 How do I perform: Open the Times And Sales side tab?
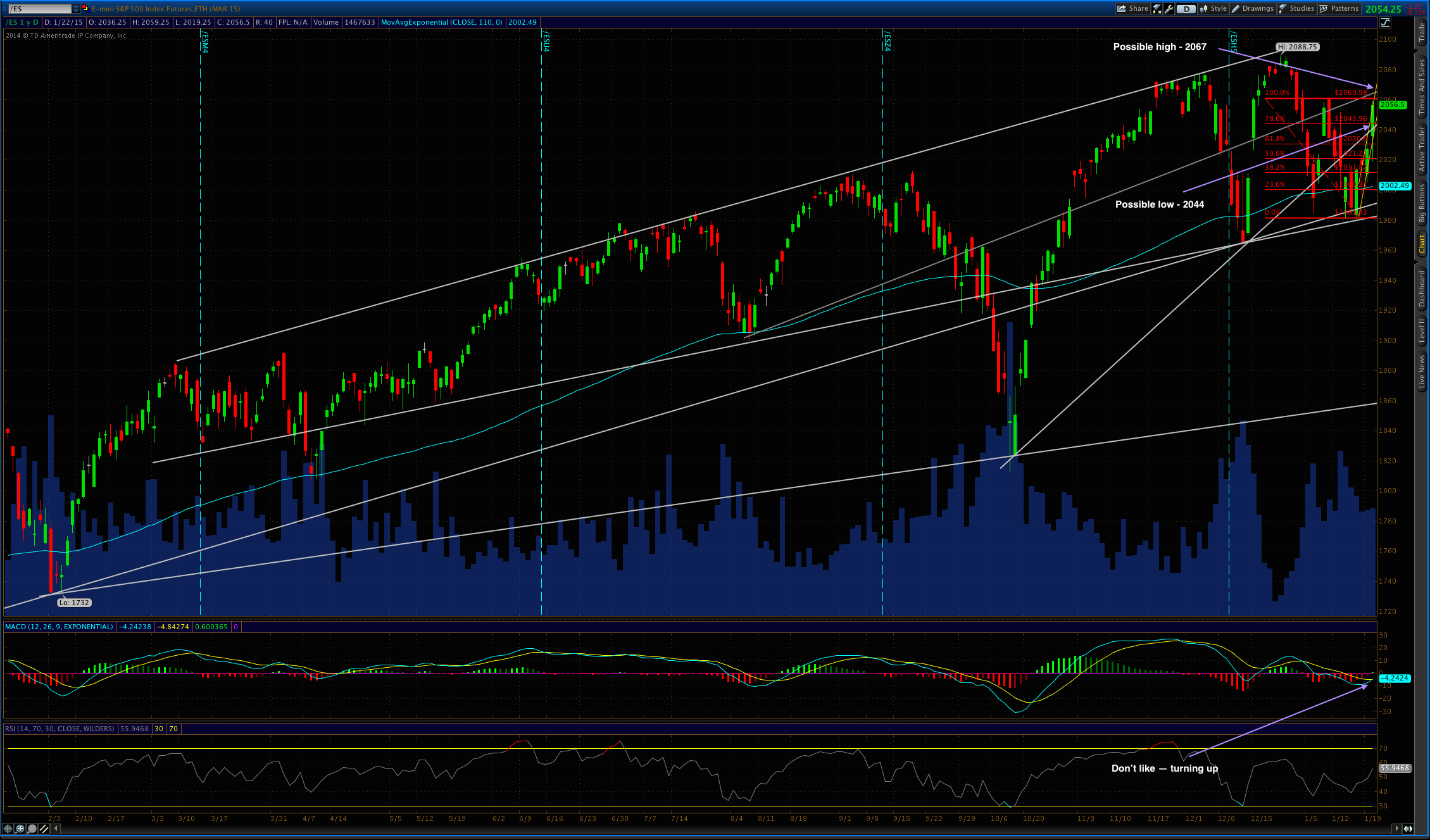click(1422, 87)
